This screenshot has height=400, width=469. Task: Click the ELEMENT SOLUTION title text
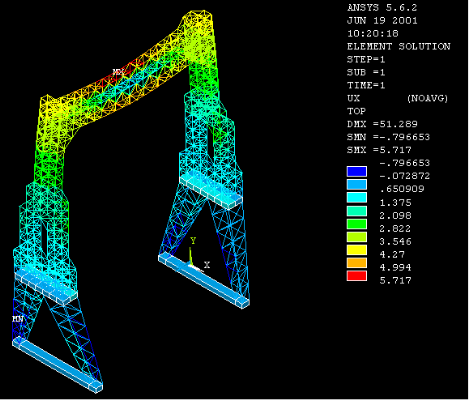point(399,46)
